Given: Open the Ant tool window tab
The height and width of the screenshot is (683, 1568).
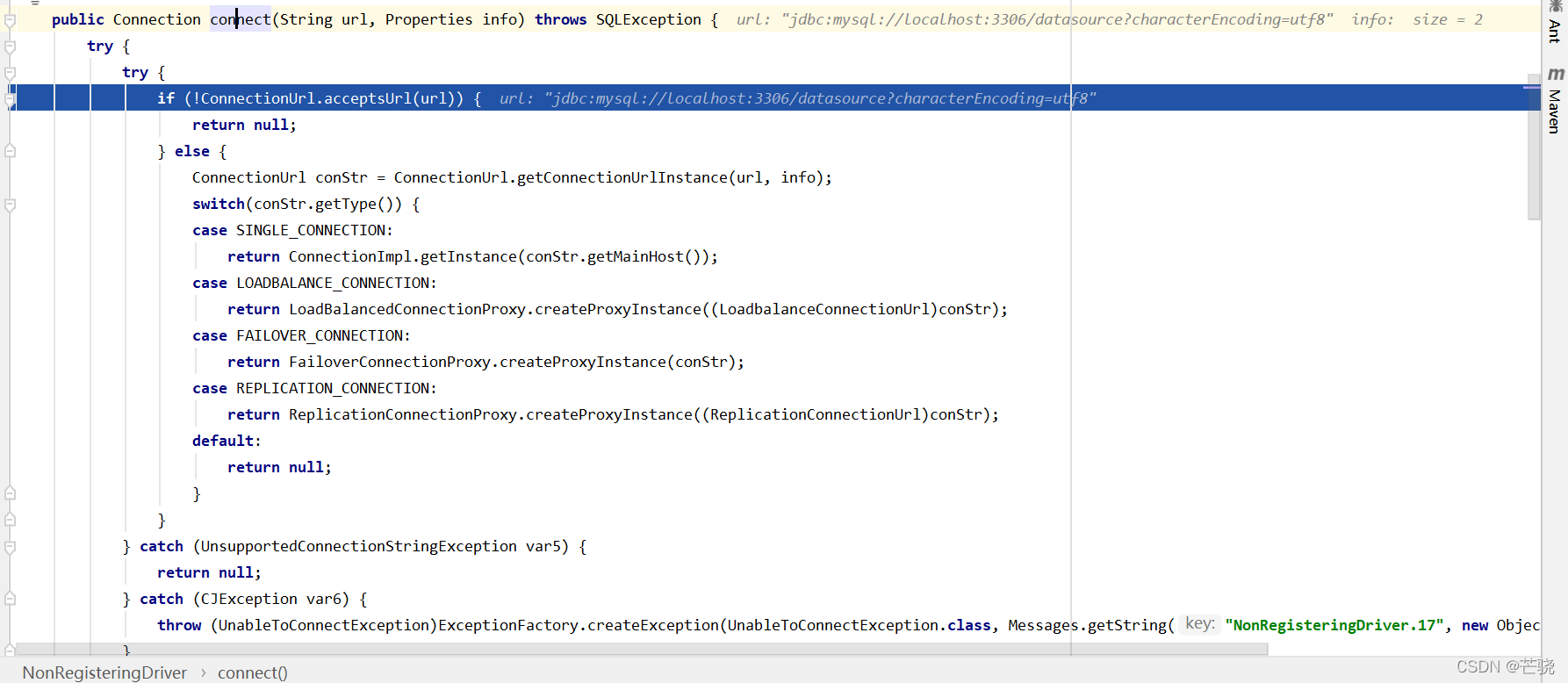Looking at the screenshot, I should click(x=1555, y=23).
